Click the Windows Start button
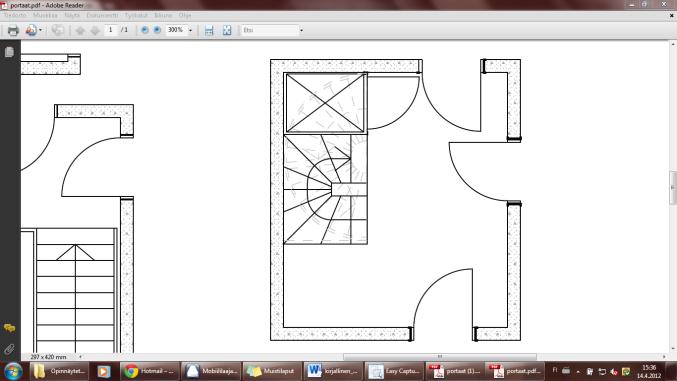This screenshot has height=381, width=677. pyautogui.click(x=13, y=371)
